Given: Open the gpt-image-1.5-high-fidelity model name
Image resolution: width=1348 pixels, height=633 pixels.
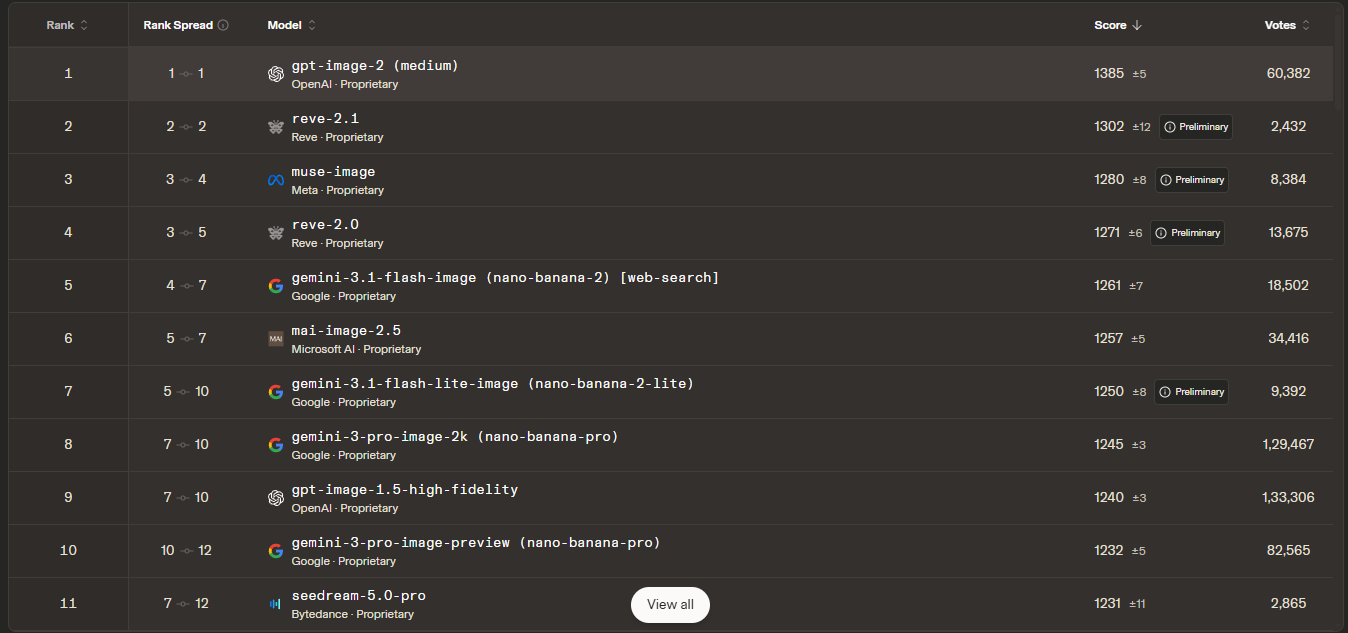Looking at the screenshot, I should pyautogui.click(x=405, y=490).
